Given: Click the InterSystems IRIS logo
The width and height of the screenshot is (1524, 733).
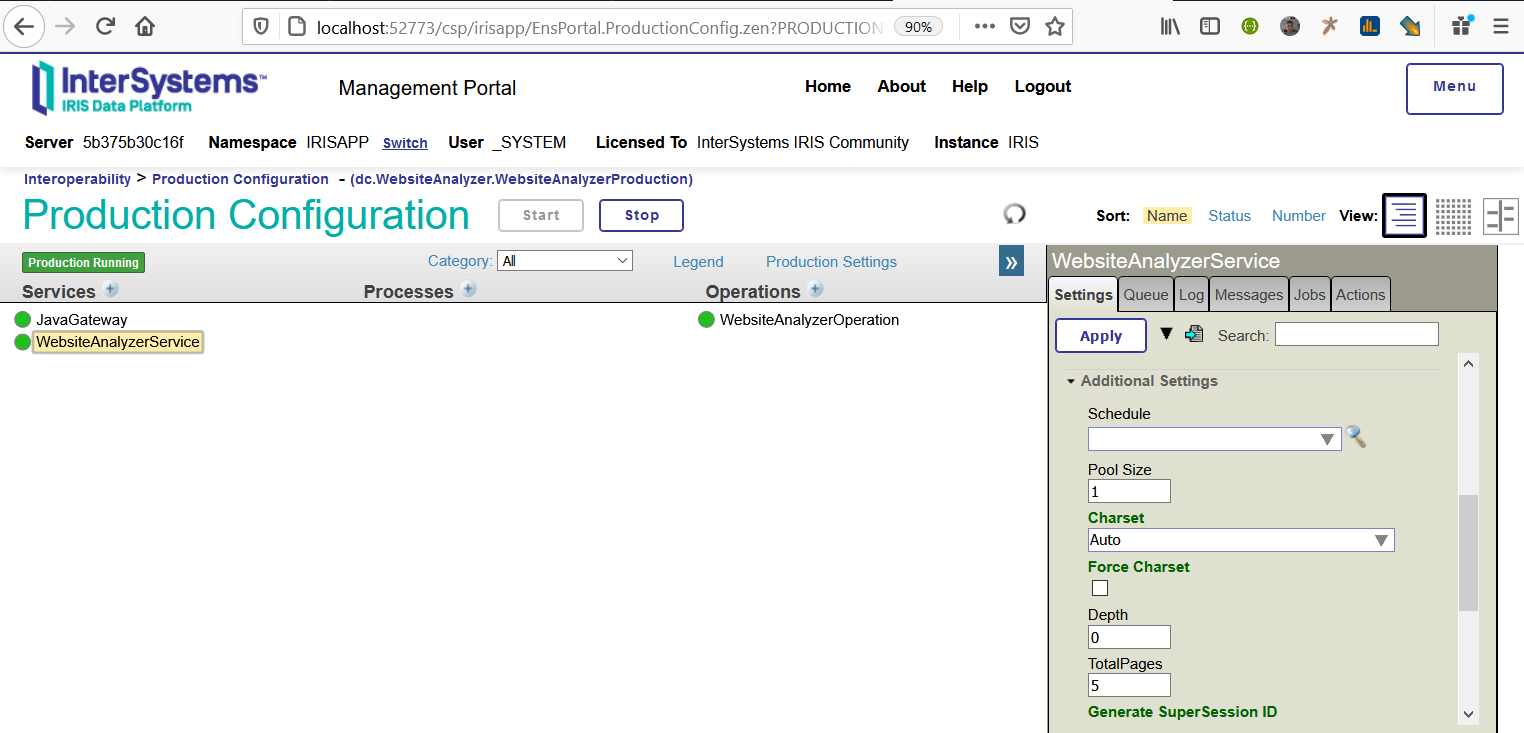Looking at the screenshot, I should point(148,87).
